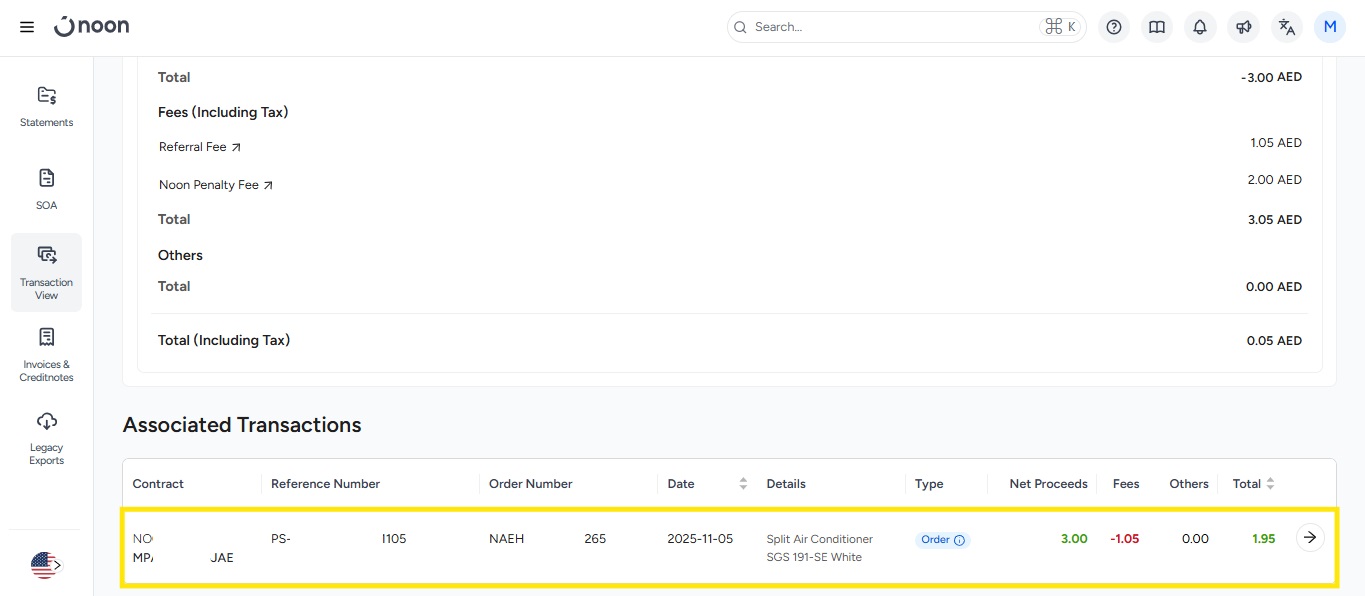Click the noon logo
This screenshot has width=1365, height=596.
[91, 27]
